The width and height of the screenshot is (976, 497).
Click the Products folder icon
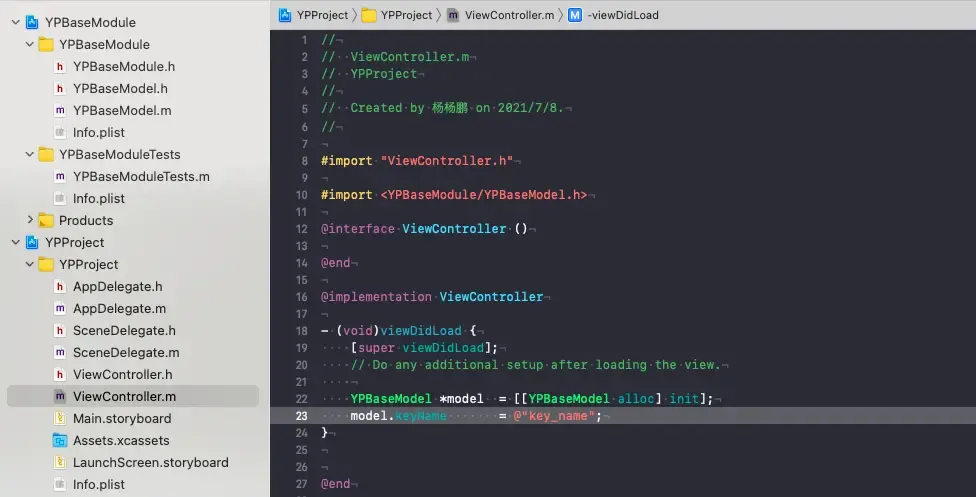46,221
